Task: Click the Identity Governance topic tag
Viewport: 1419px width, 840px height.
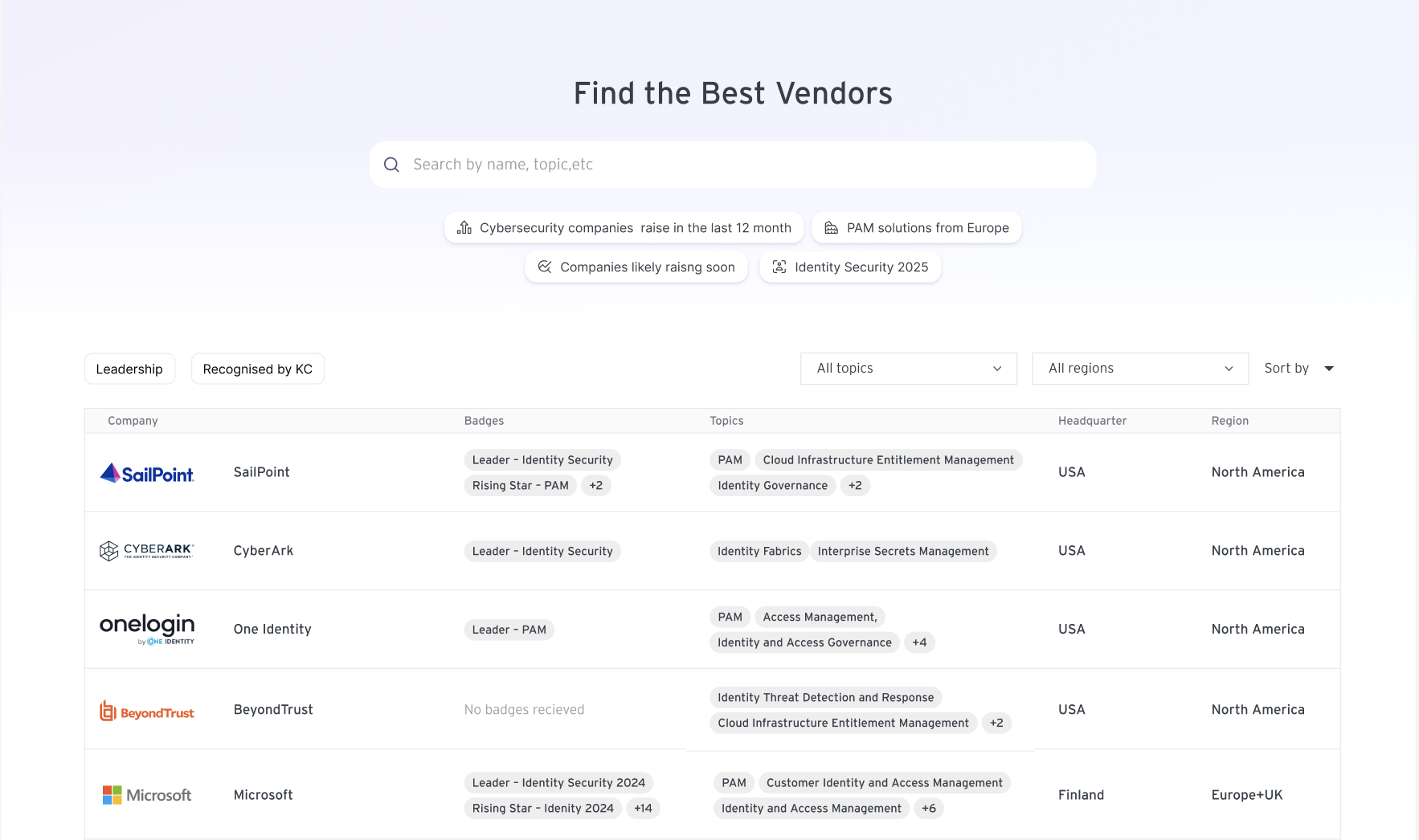Action: pos(772,486)
